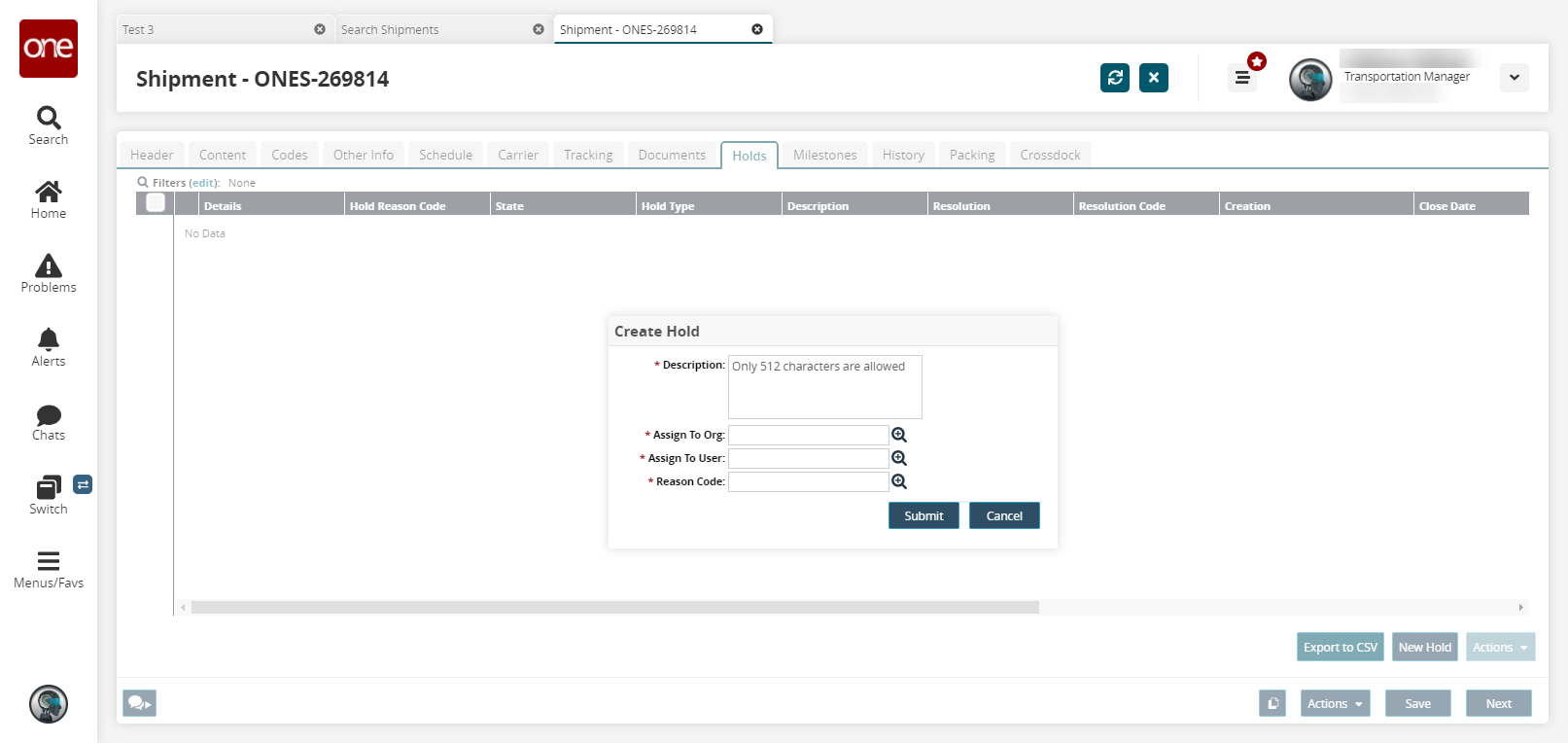Screen dimensions: 1568x743
Task: Click scrollbar left arrow in Holds grid
Action: (x=183, y=607)
